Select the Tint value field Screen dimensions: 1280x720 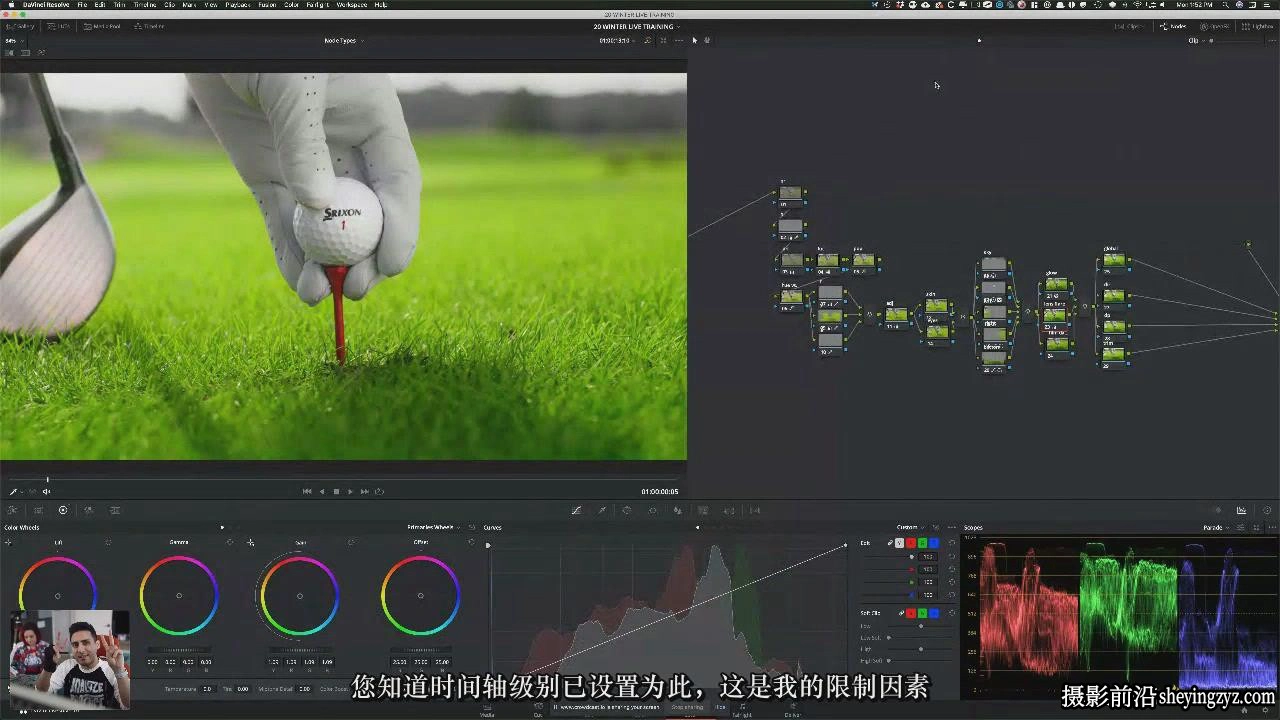(243, 689)
